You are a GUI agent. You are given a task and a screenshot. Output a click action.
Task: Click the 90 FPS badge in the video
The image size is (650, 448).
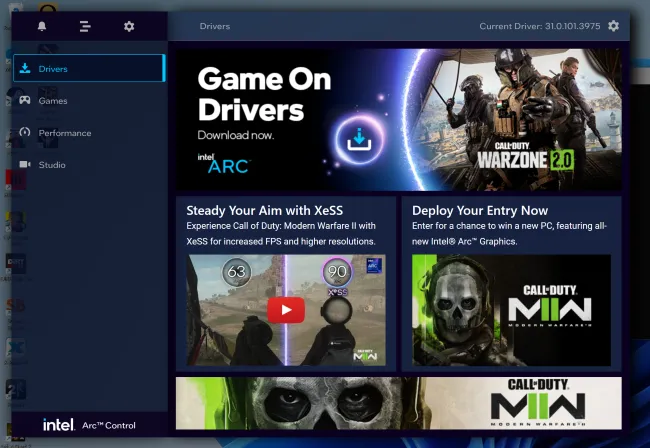(x=336, y=271)
